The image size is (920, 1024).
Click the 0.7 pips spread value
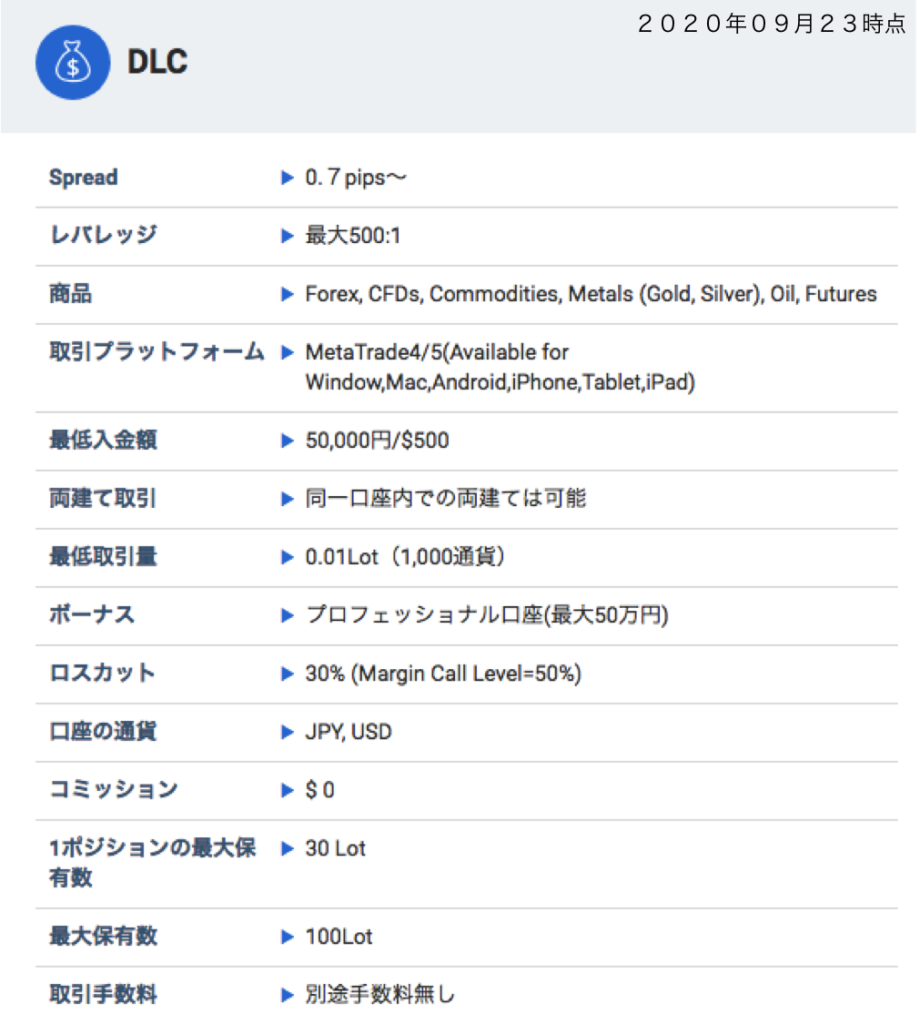coord(356,178)
